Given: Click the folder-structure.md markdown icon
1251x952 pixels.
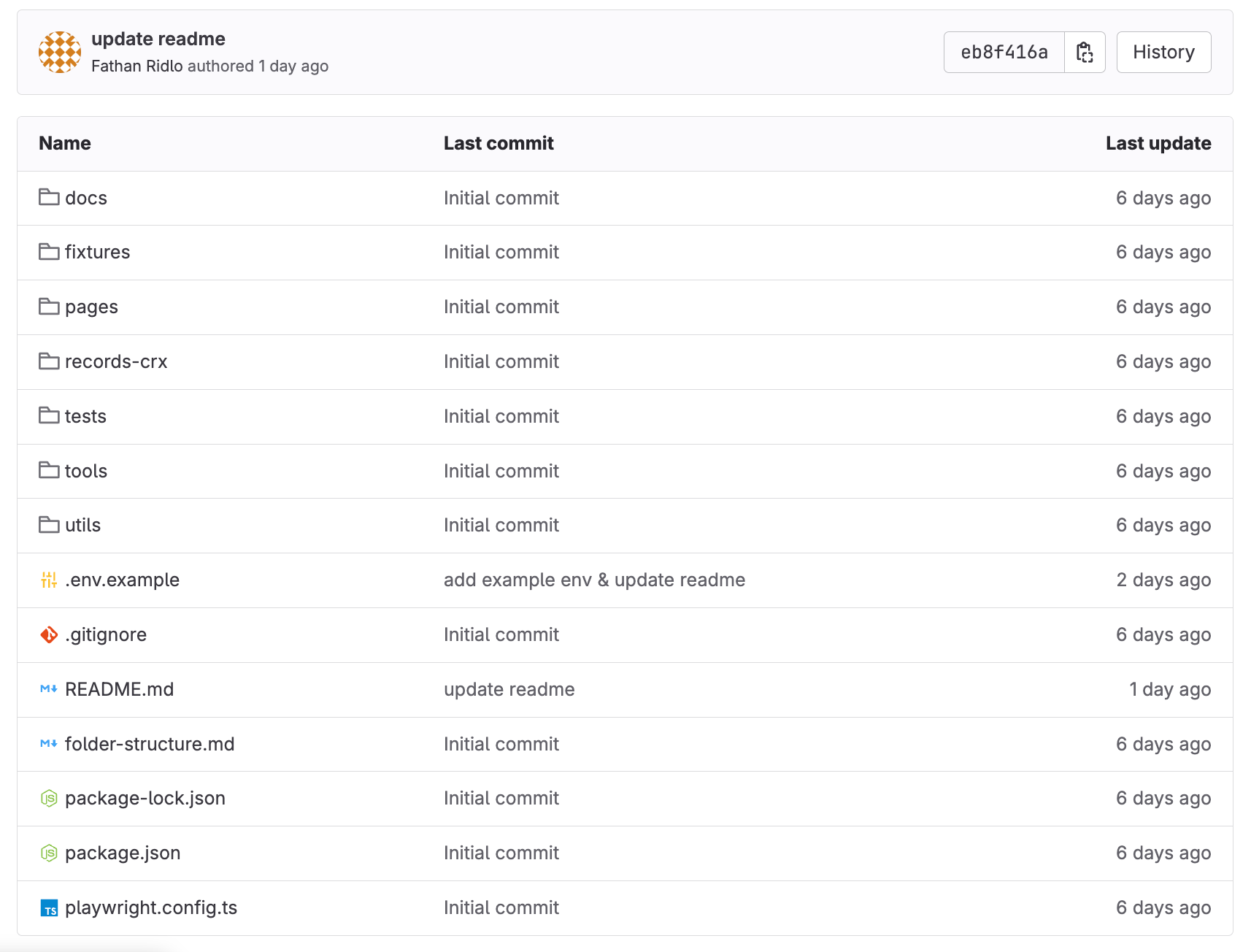Looking at the screenshot, I should pos(49,743).
